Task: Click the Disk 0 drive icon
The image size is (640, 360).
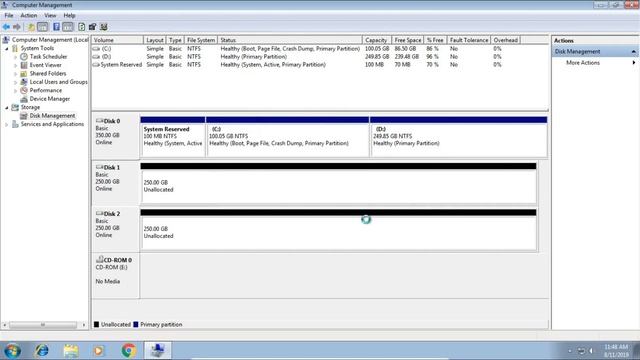Action: pos(99,121)
